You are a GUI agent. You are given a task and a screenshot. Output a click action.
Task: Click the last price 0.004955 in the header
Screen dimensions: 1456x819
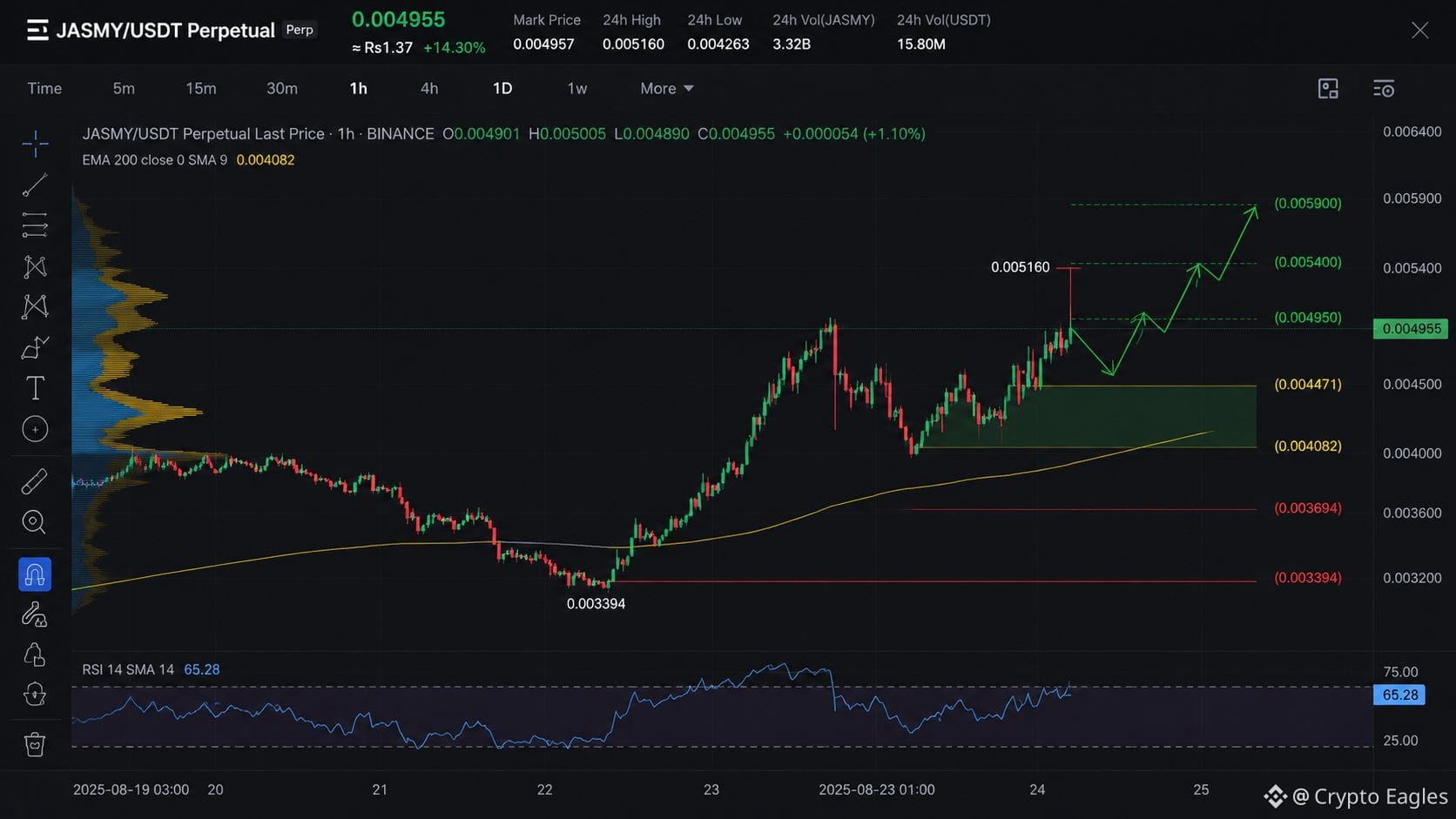(399, 19)
